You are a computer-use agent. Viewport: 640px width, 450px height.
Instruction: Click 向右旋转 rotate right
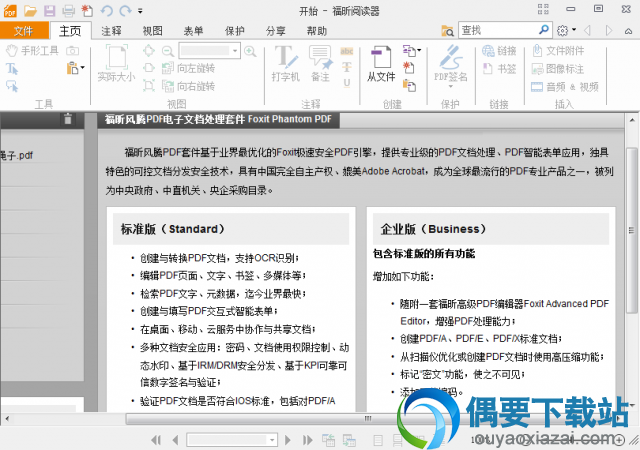(x=188, y=86)
